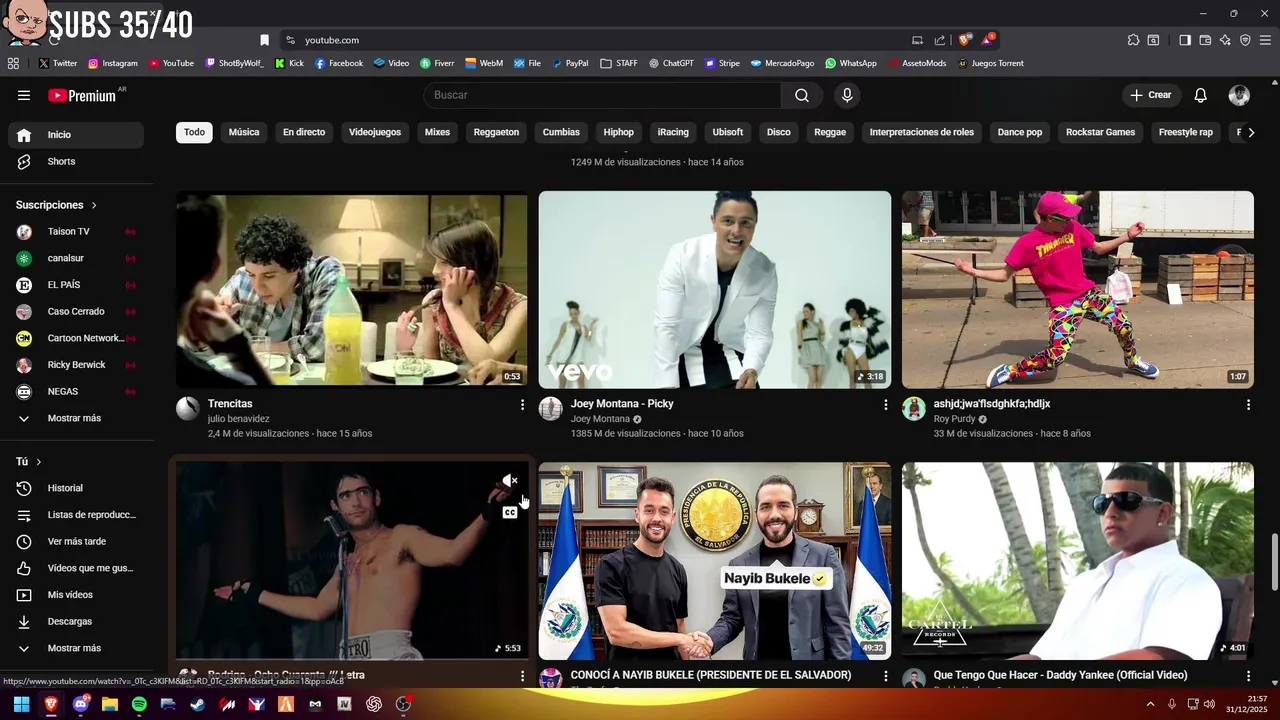The height and width of the screenshot is (720, 1280).
Task: Select the Reggaeton filter chip
Action: pyautogui.click(x=496, y=132)
